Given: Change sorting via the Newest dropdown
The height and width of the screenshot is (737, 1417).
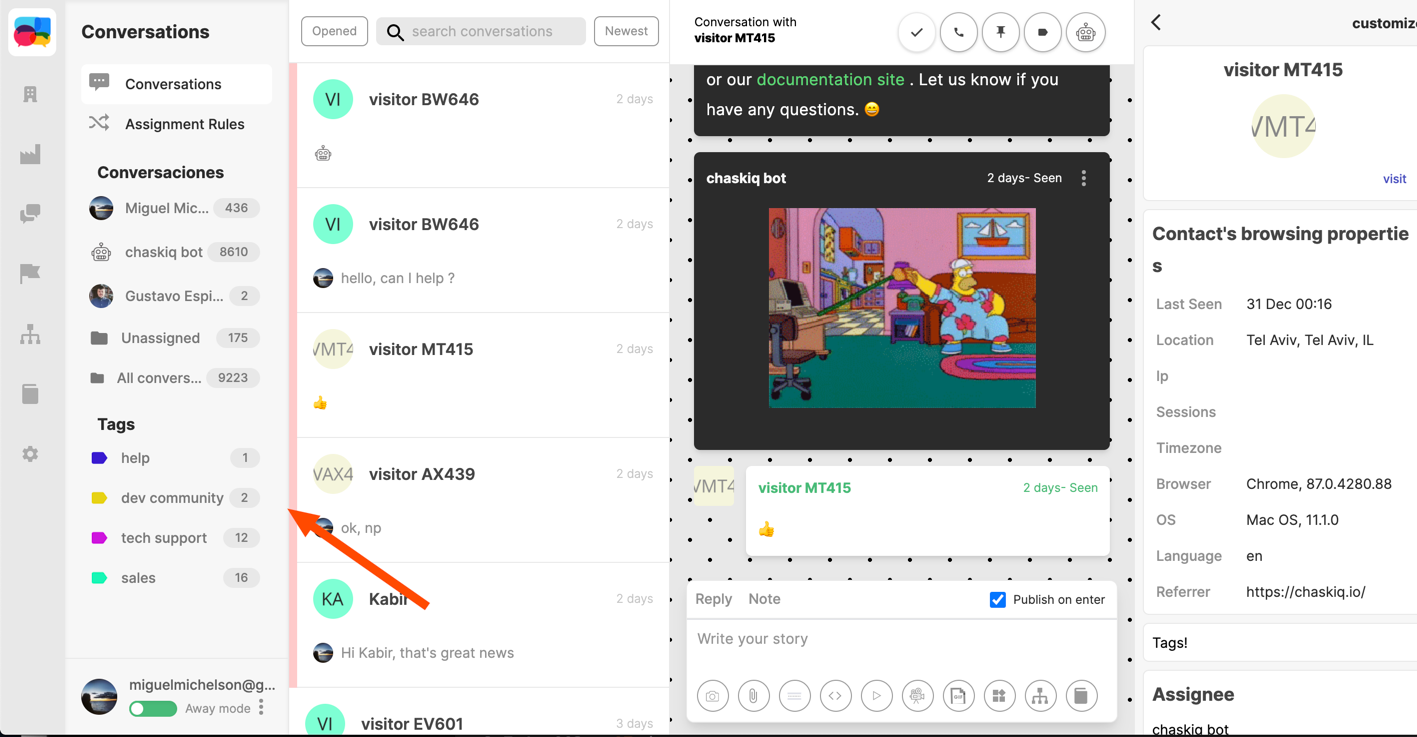Looking at the screenshot, I should coord(626,31).
